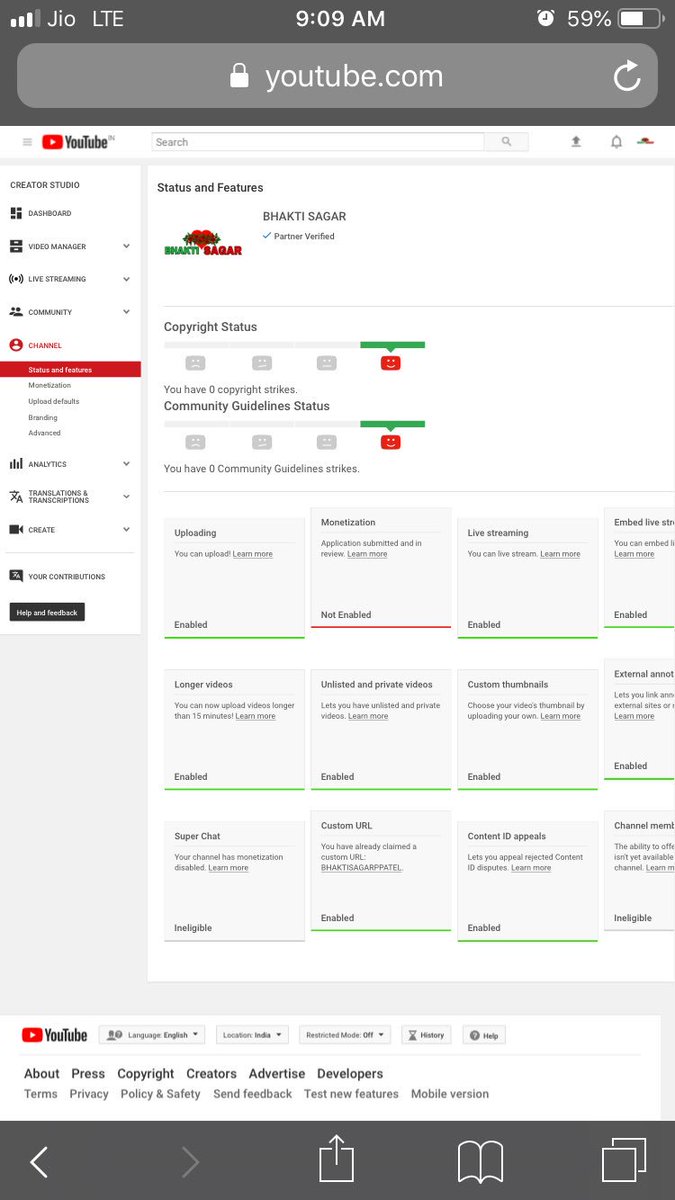Expand the Video Manager section

(126, 246)
